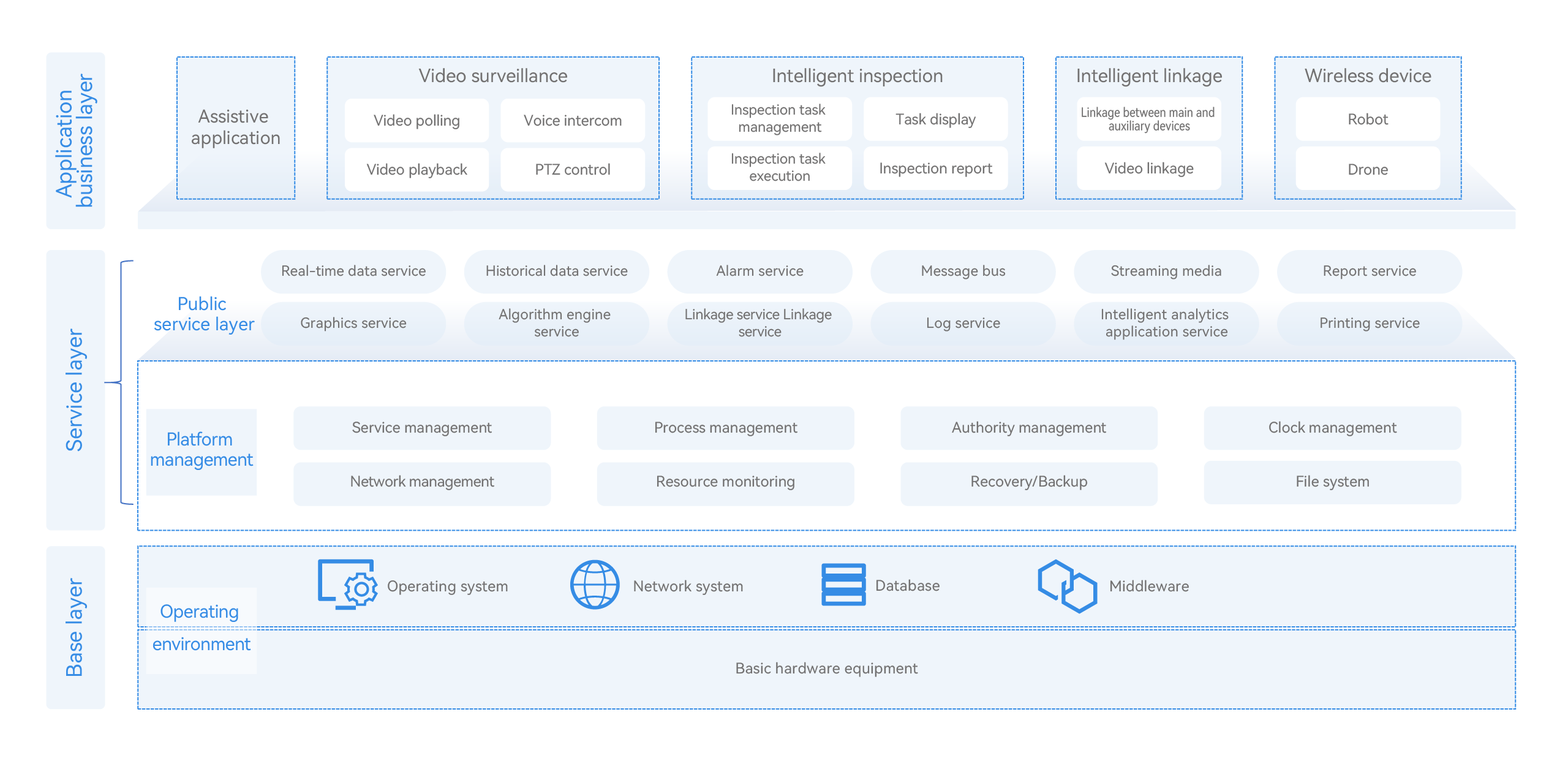
Task: Open the Inspection report item
Action: [935, 168]
